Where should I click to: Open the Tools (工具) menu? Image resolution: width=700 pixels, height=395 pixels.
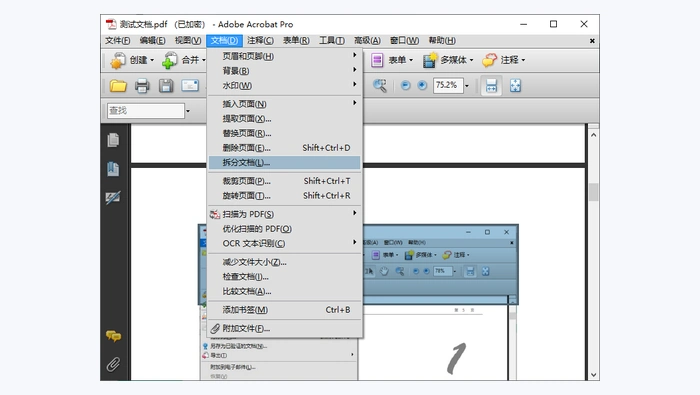pyautogui.click(x=331, y=41)
